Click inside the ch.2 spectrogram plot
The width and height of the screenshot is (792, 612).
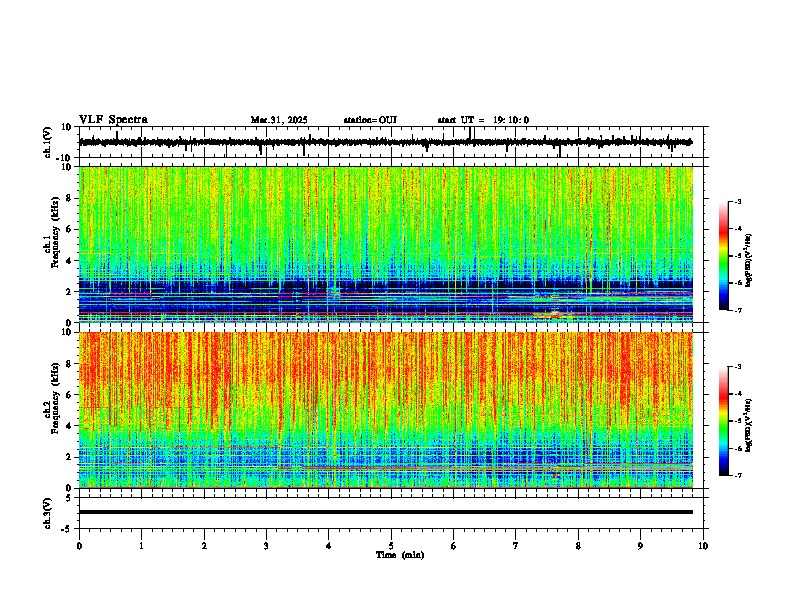coord(386,410)
